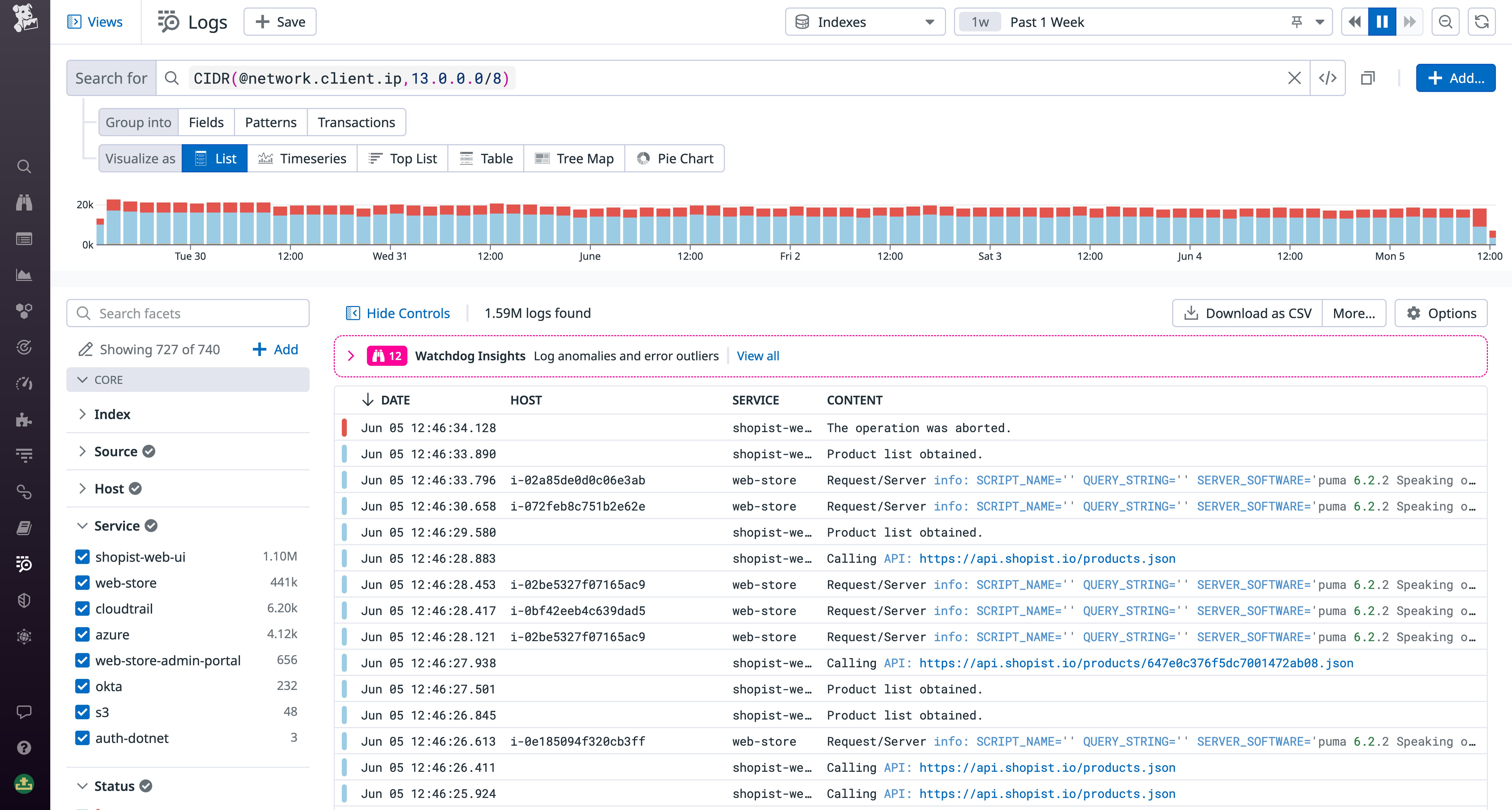Pause the live tail playback
The height and width of the screenshot is (810, 1512).
coord(1382,22)
